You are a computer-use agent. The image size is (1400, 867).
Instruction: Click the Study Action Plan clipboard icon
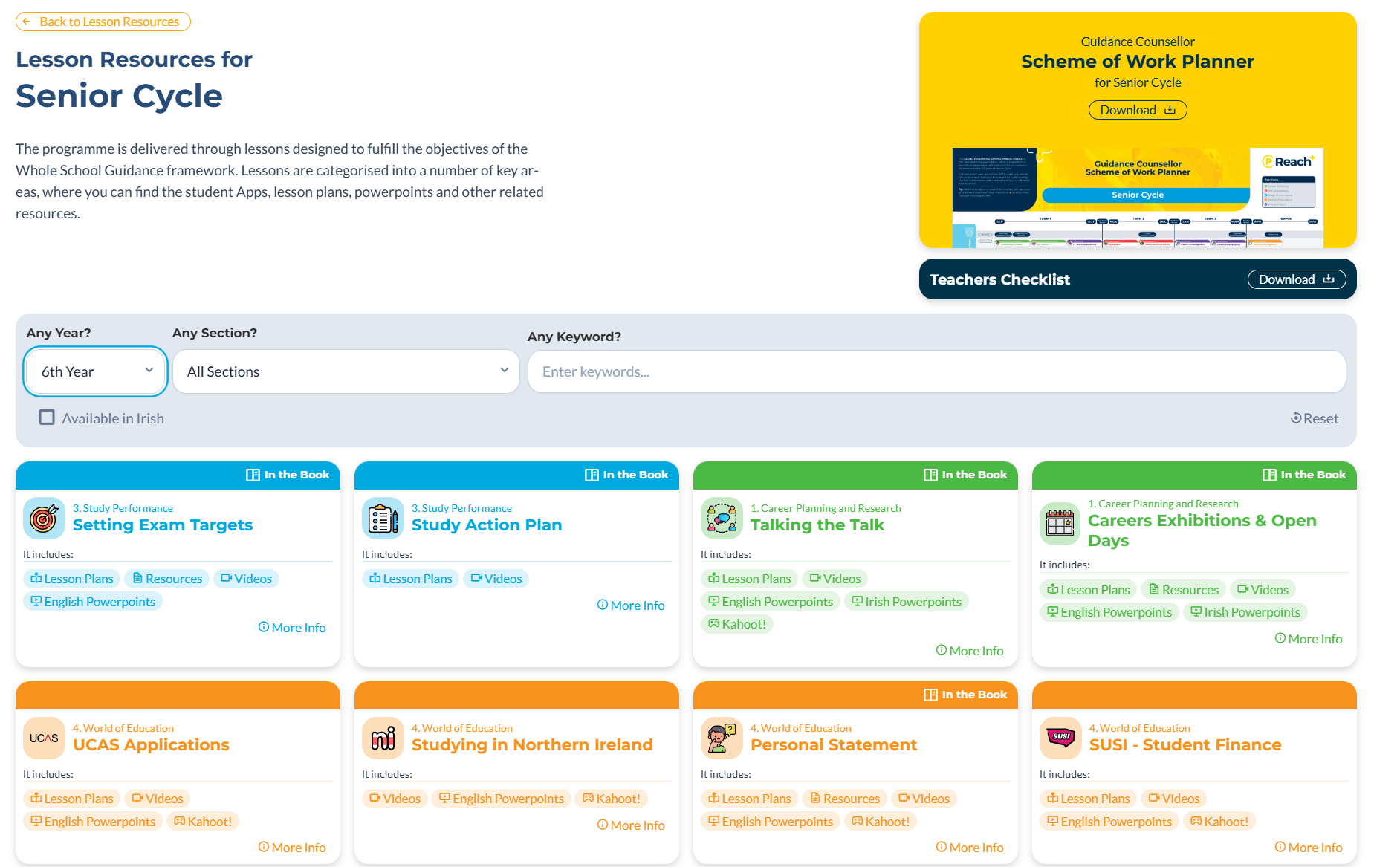click(383, 518)
